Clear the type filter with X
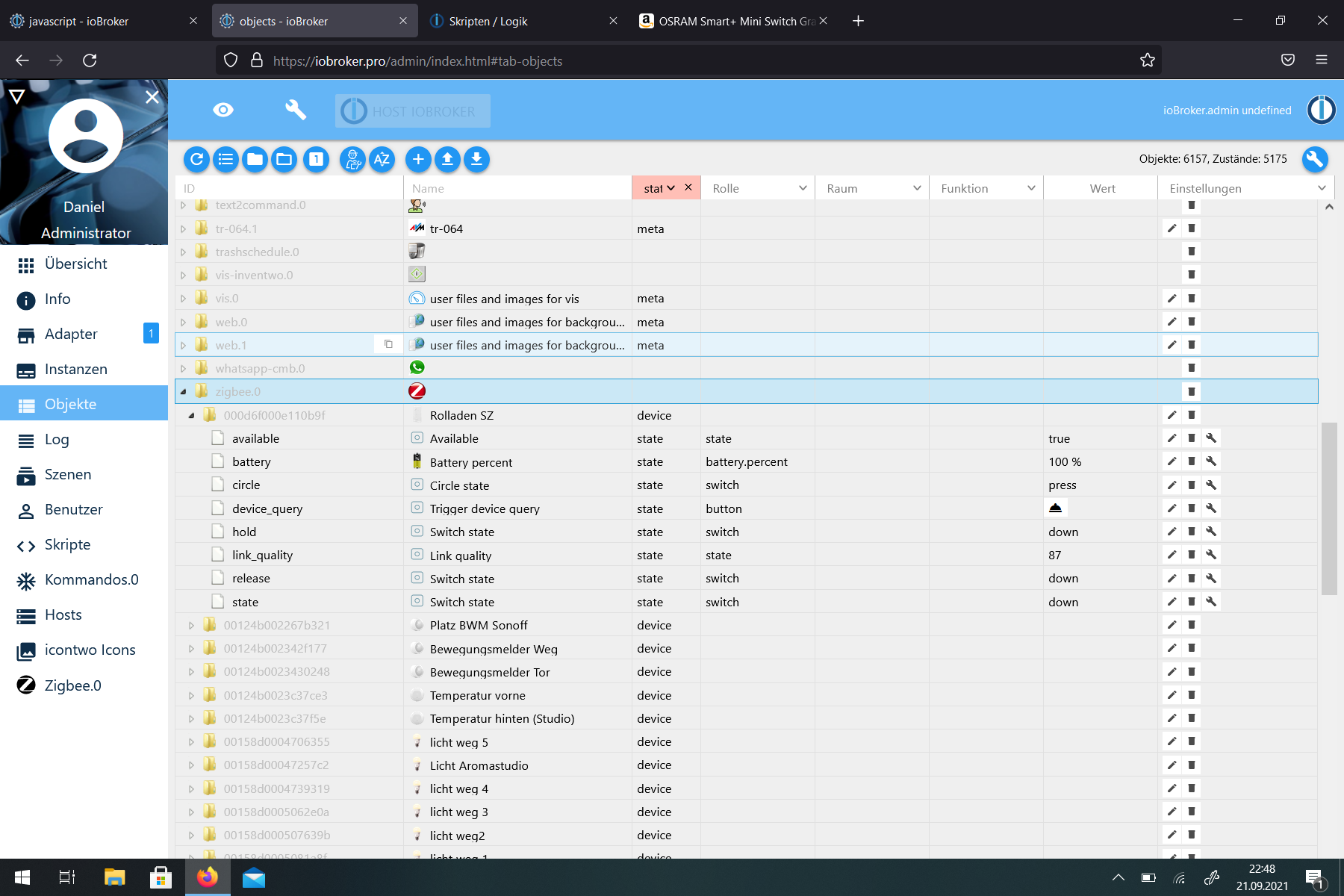This screenshot has width=1344, height=896. click(x=688, y=187)
